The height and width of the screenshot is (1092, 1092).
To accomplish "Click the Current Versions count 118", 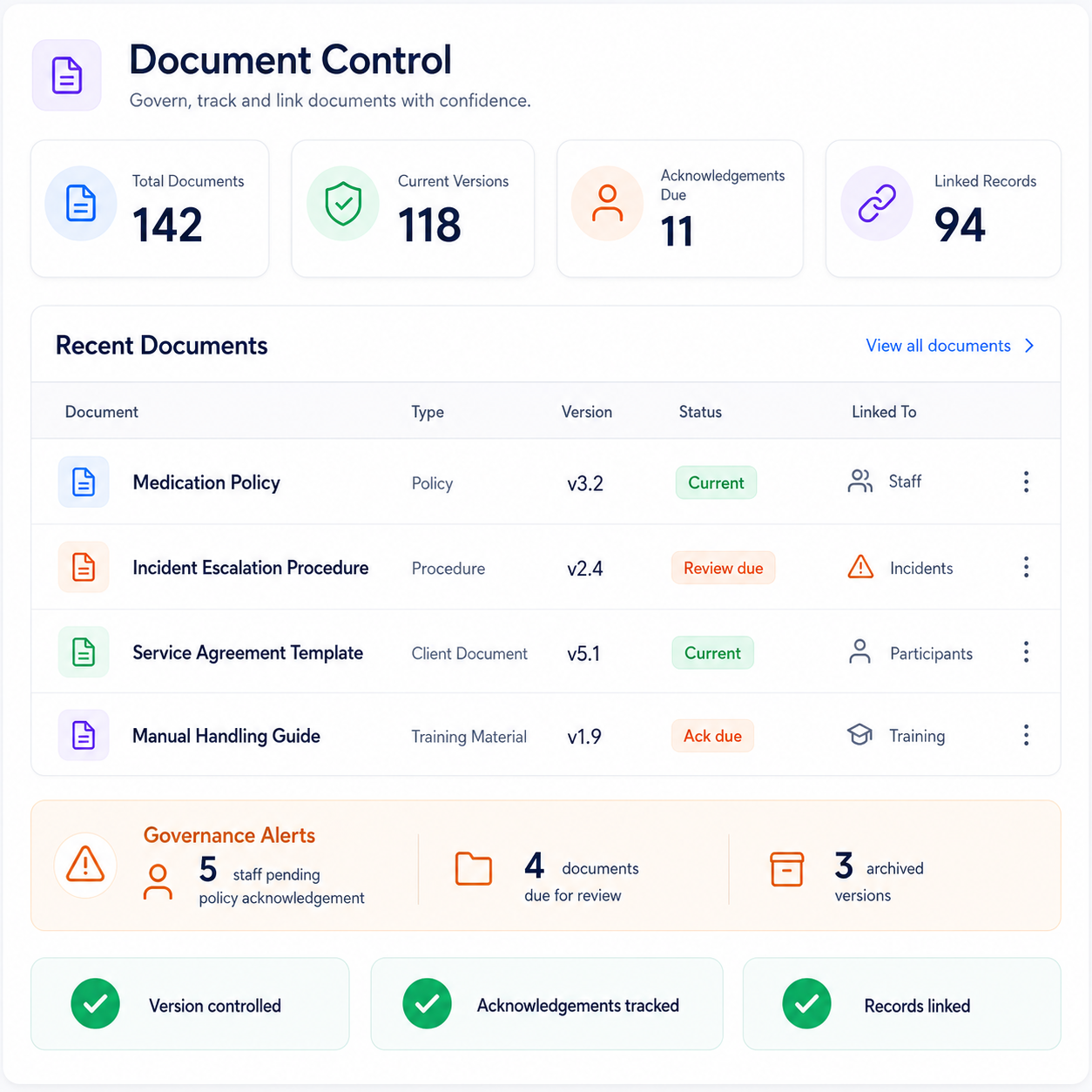I will point(429,225).
